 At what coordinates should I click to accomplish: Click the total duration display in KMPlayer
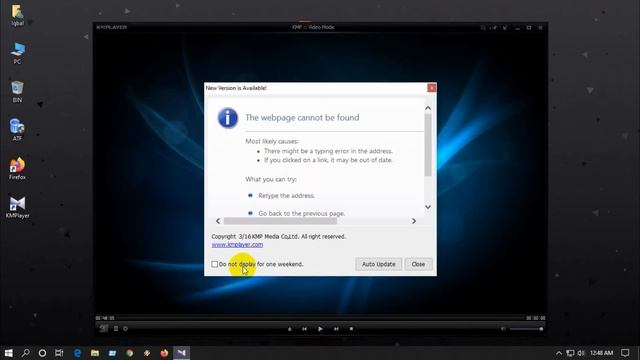[x=536, y=318]
